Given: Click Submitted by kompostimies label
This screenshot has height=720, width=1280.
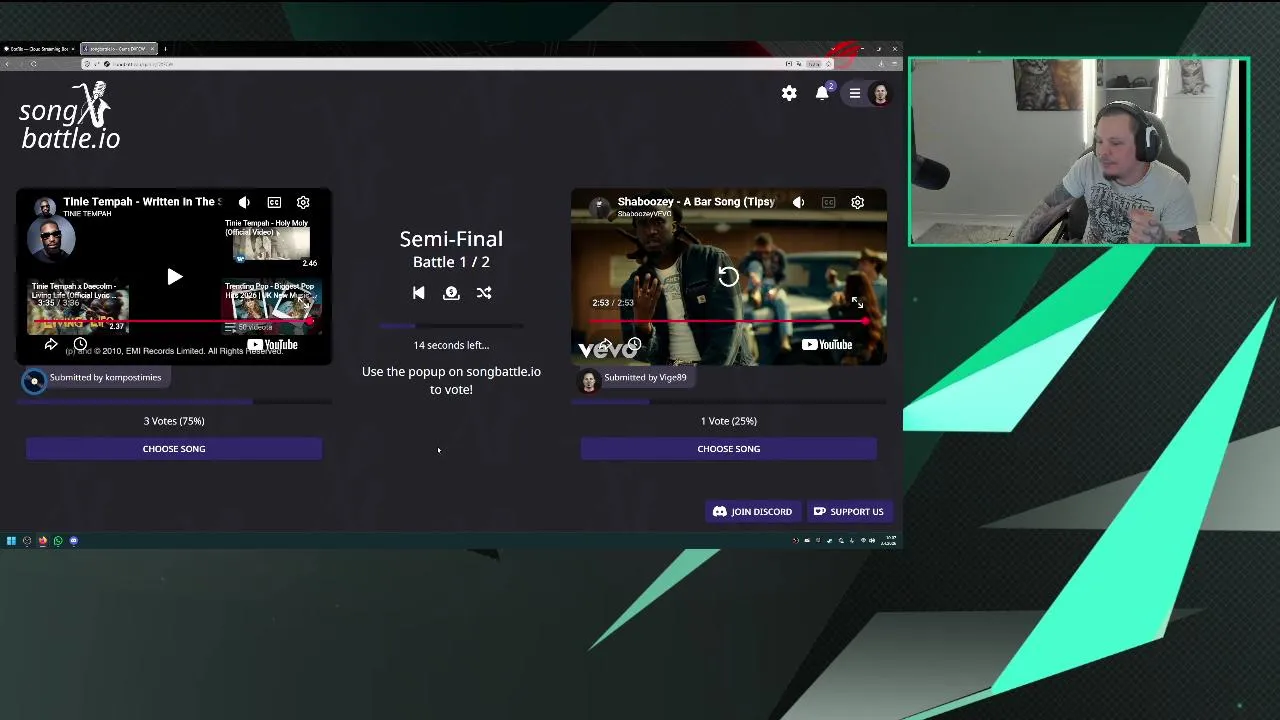Looking at the screenshot, I should tap(105, 377).
